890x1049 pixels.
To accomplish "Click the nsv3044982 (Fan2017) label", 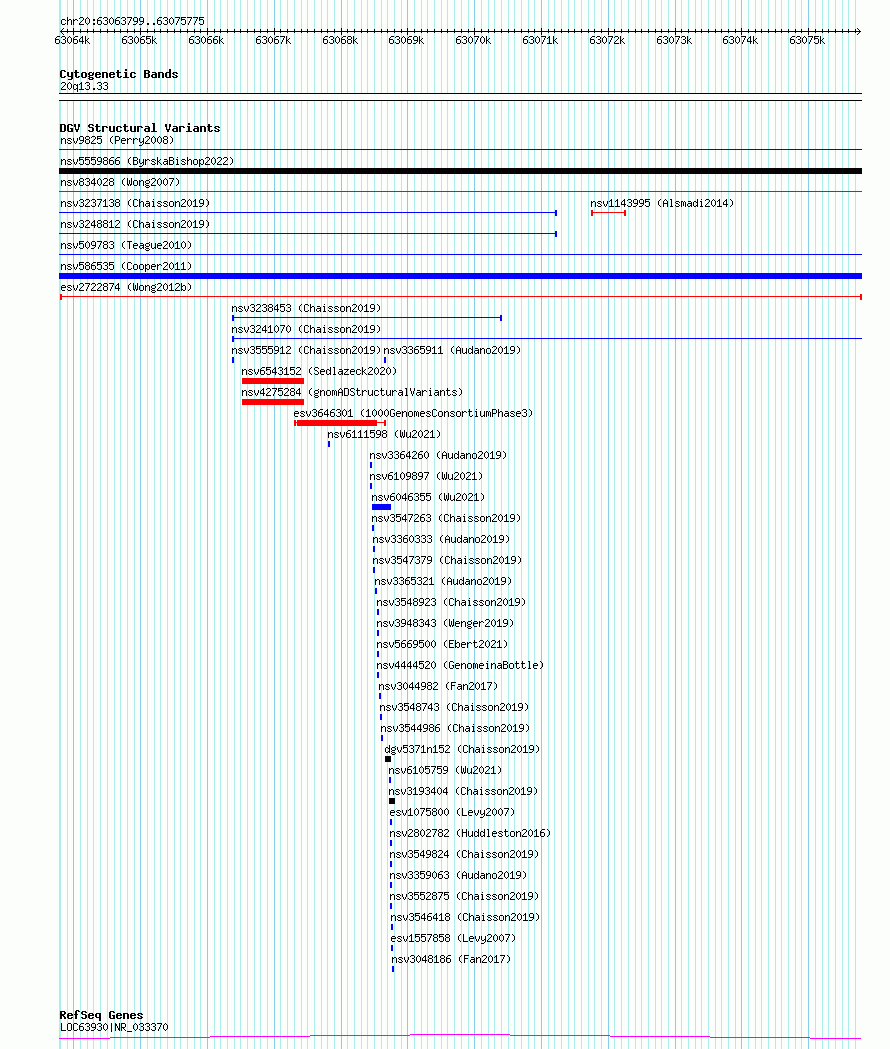I will click(438, 686).
